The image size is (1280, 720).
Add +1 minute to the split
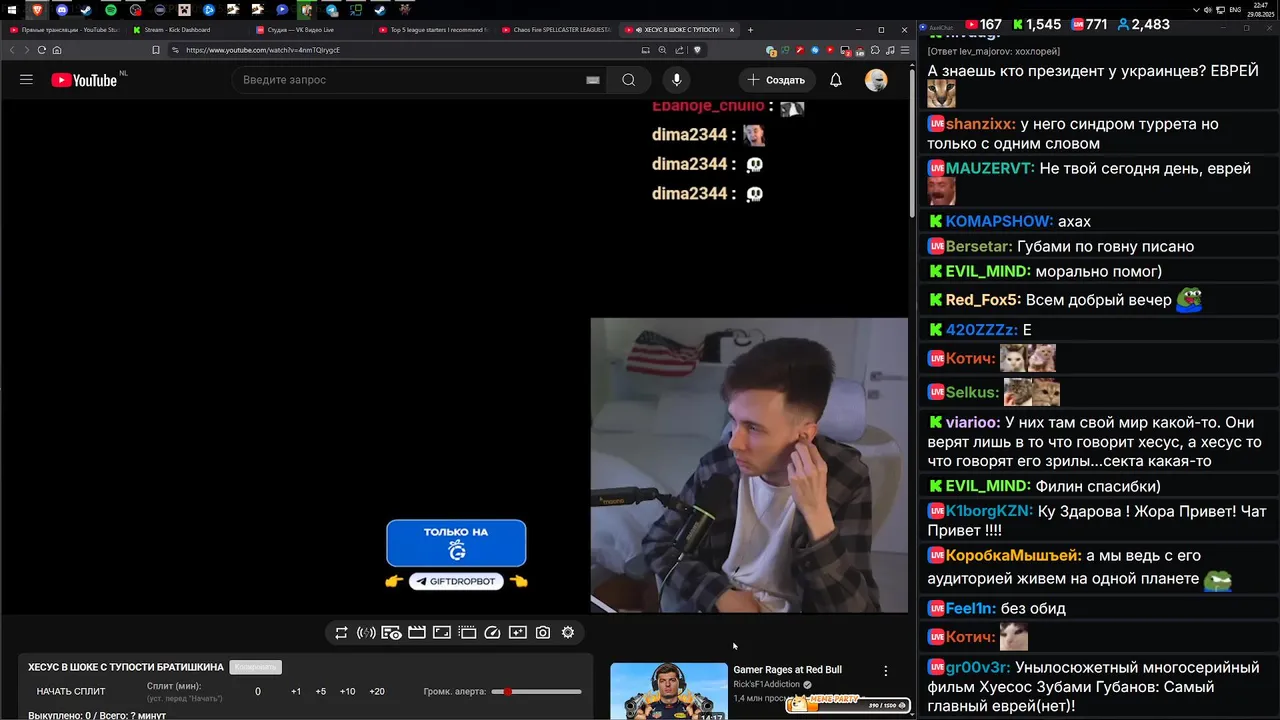coord(296,692)
